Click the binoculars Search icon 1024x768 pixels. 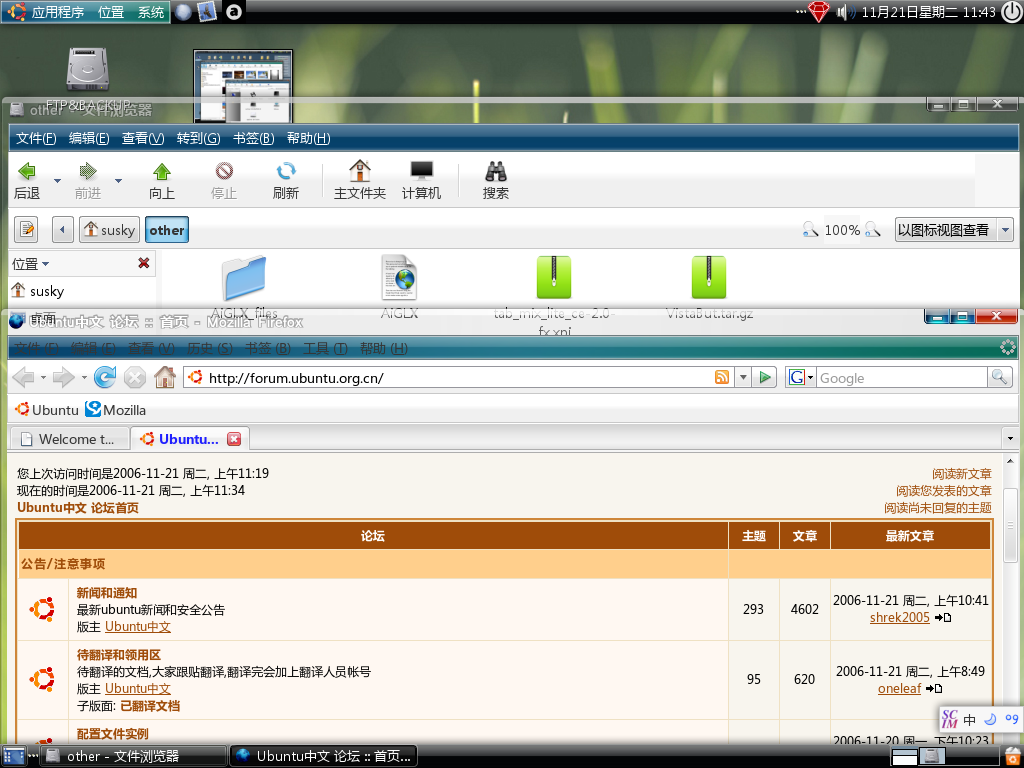[x=496, y=171]
